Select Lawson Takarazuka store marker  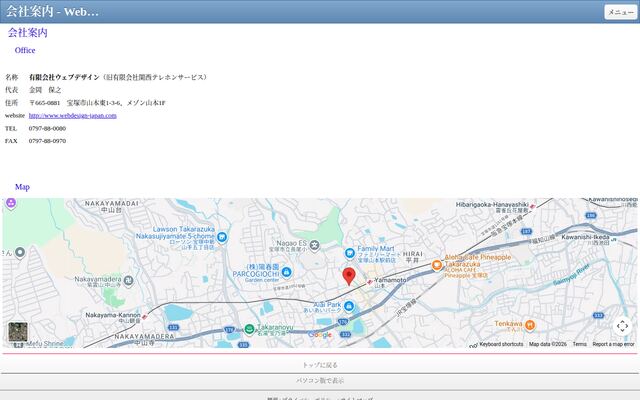tap(222, 237)
